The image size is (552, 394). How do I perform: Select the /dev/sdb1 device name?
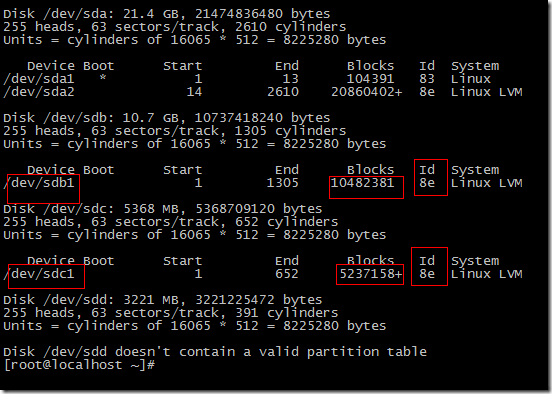[39, 183]
